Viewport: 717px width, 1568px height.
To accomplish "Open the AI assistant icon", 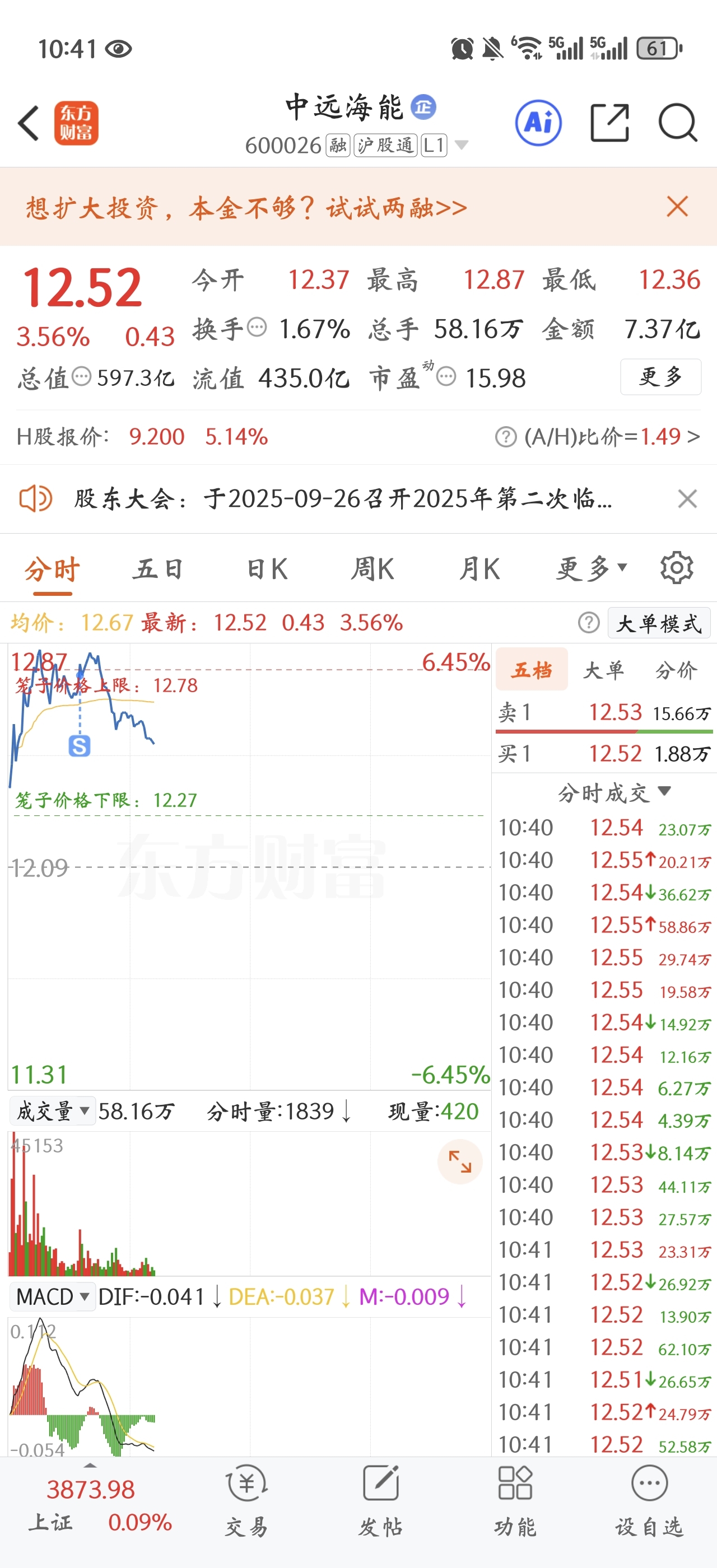I will [x=538, y=123].
